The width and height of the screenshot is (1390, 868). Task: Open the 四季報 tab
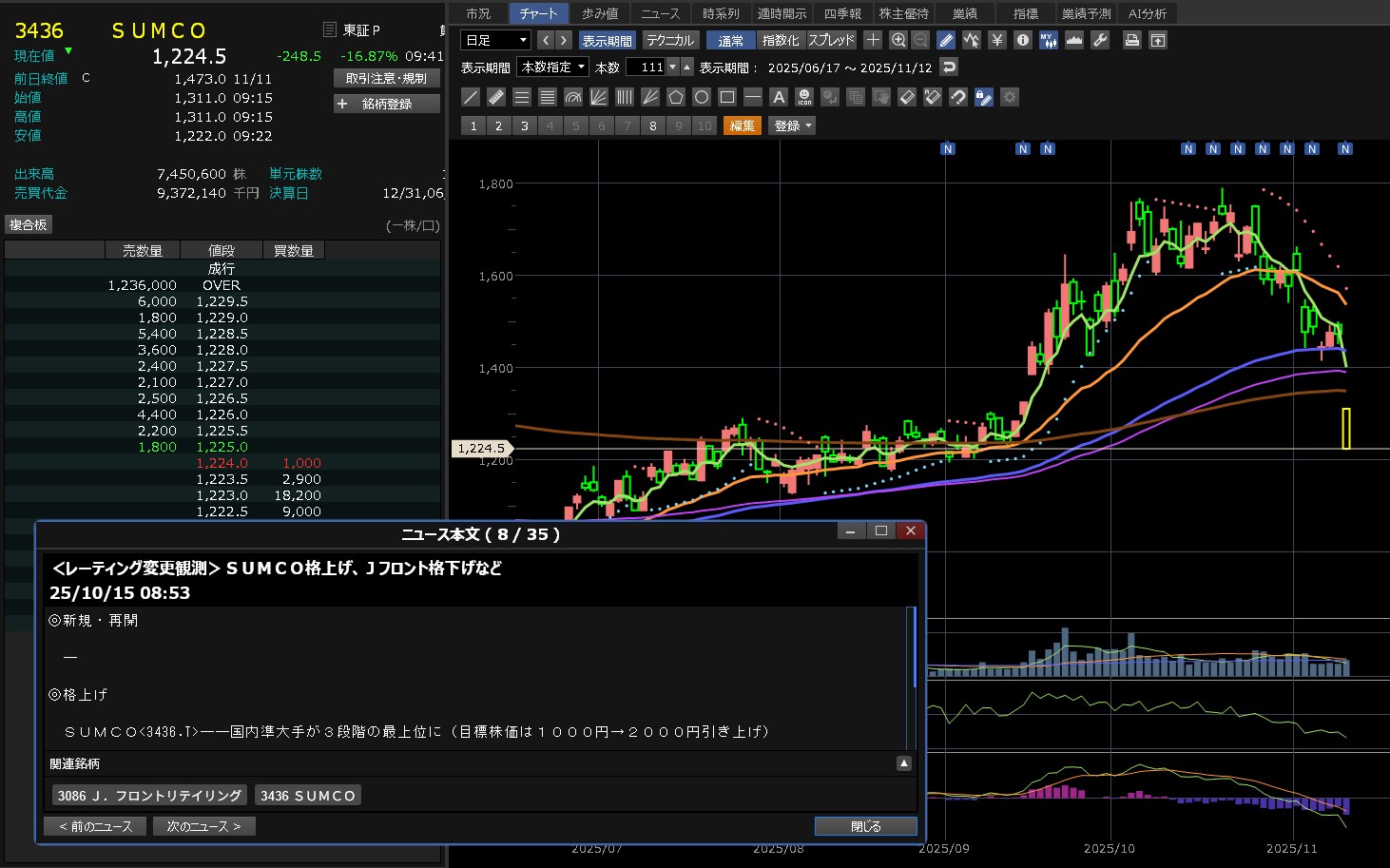(842, 13)
